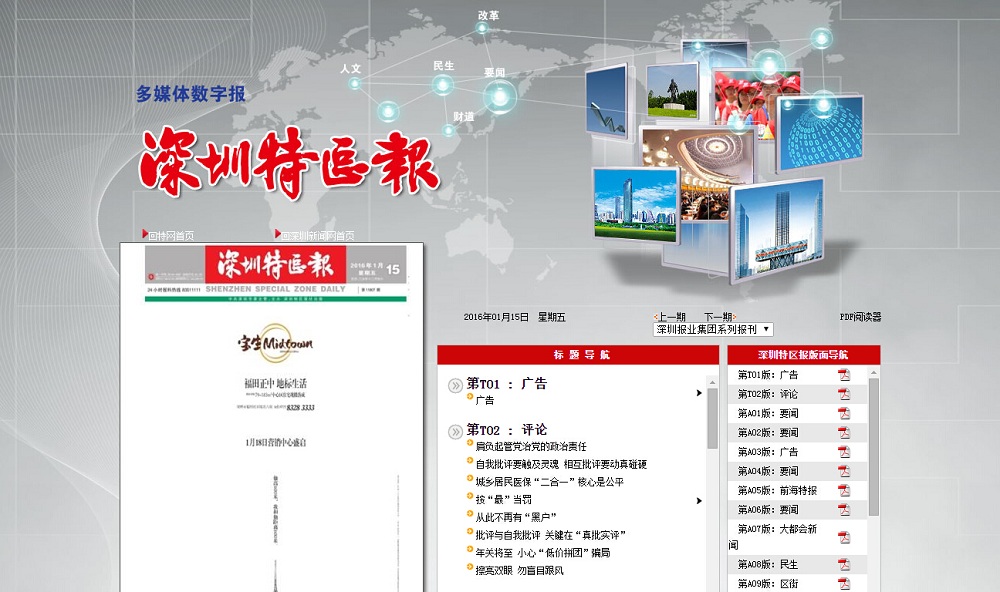Viewport: 1000px width, 592px height.
Task: Go to next issue 下一期
Action: [719, 317]
